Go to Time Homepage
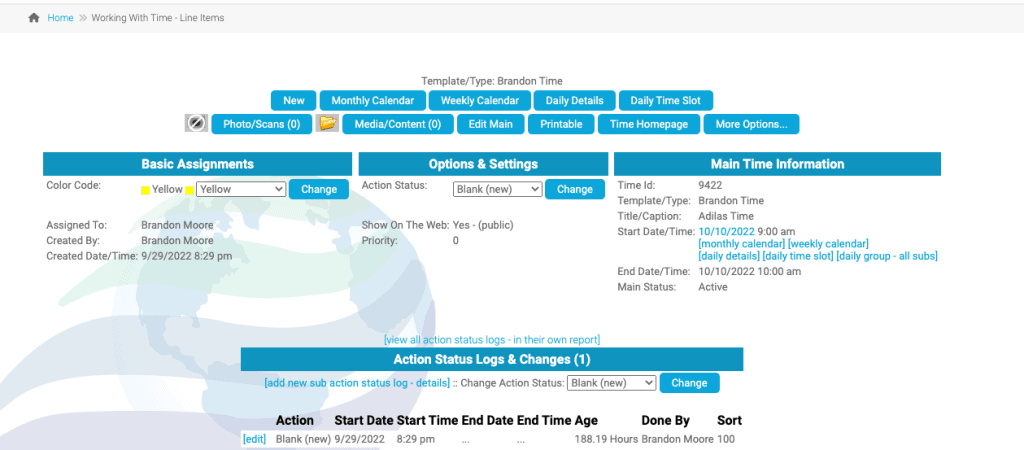 [x=648, y=124]
